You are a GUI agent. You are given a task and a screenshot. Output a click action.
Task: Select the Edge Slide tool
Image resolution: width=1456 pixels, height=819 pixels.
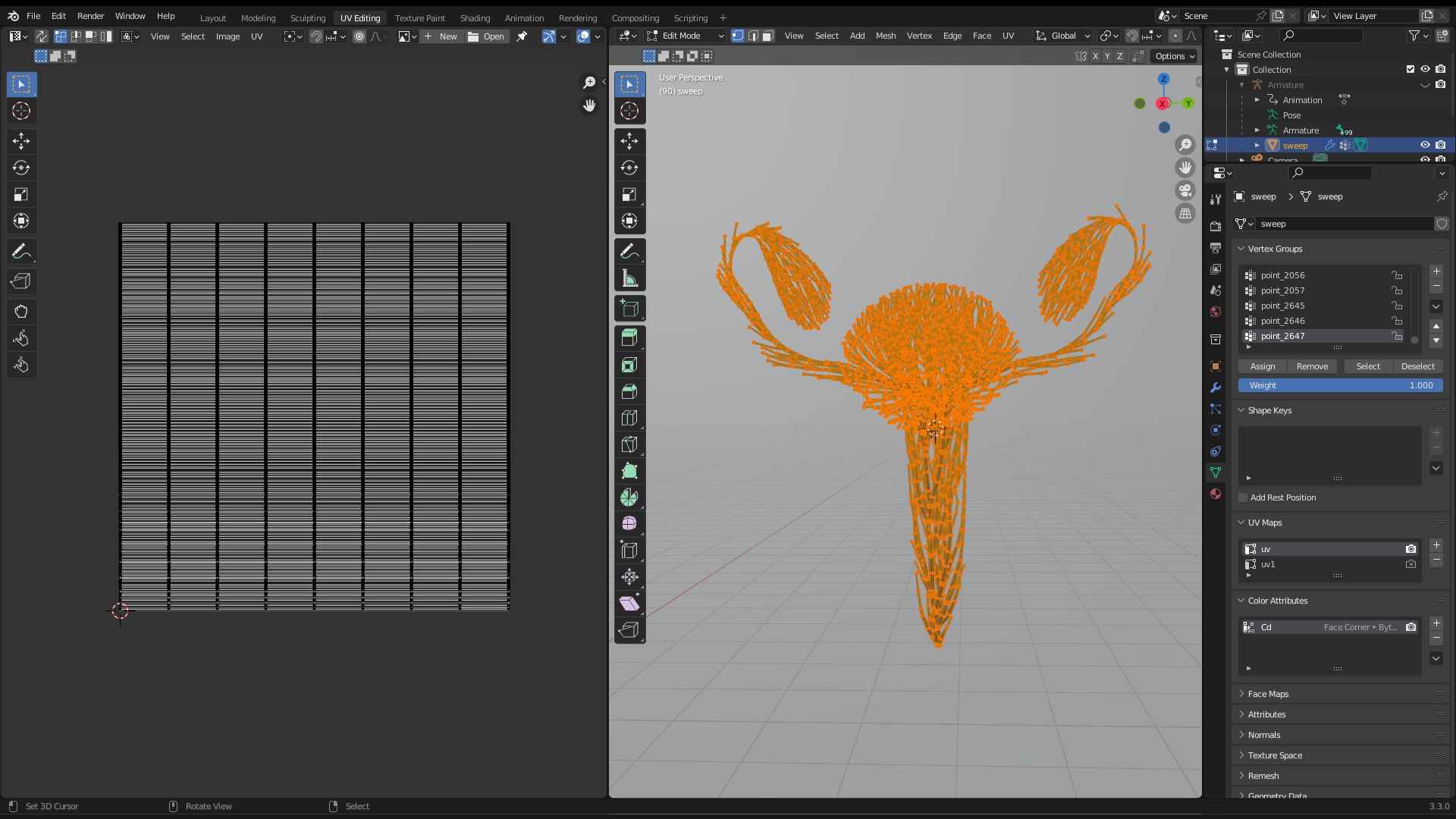click(x=629, y=551)
